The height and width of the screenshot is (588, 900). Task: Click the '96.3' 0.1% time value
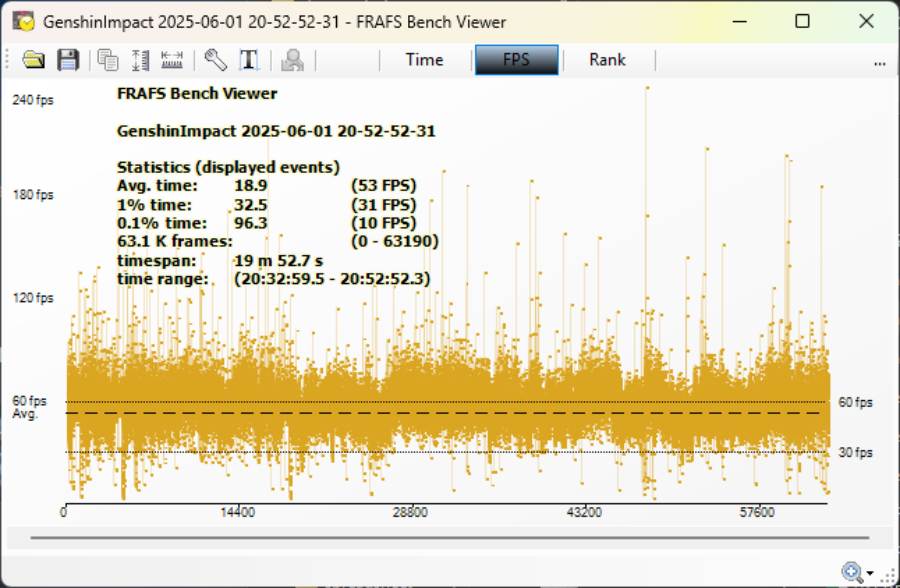[251, 223]
